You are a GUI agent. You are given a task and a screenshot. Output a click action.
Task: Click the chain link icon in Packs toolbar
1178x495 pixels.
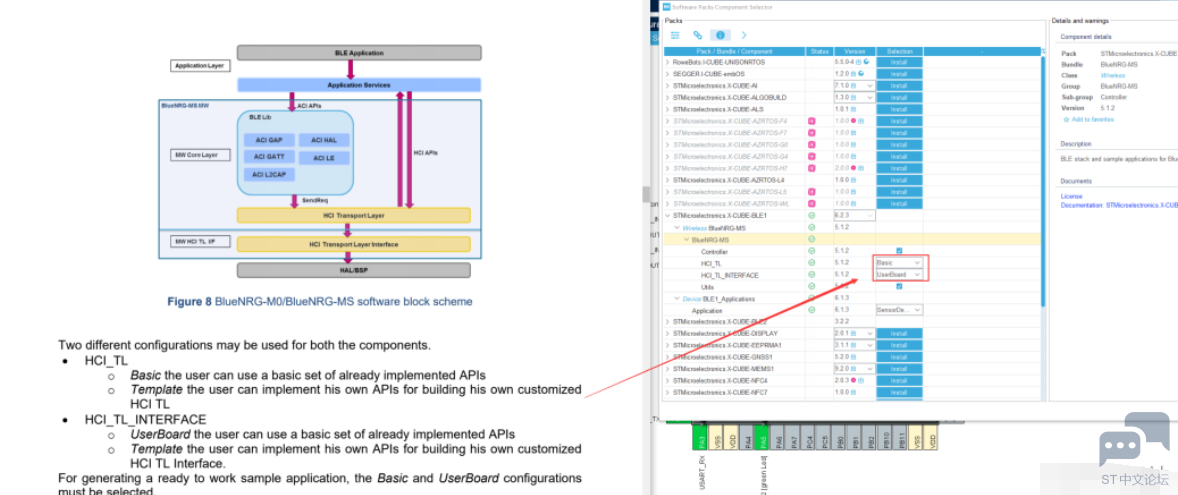[697, 35]
